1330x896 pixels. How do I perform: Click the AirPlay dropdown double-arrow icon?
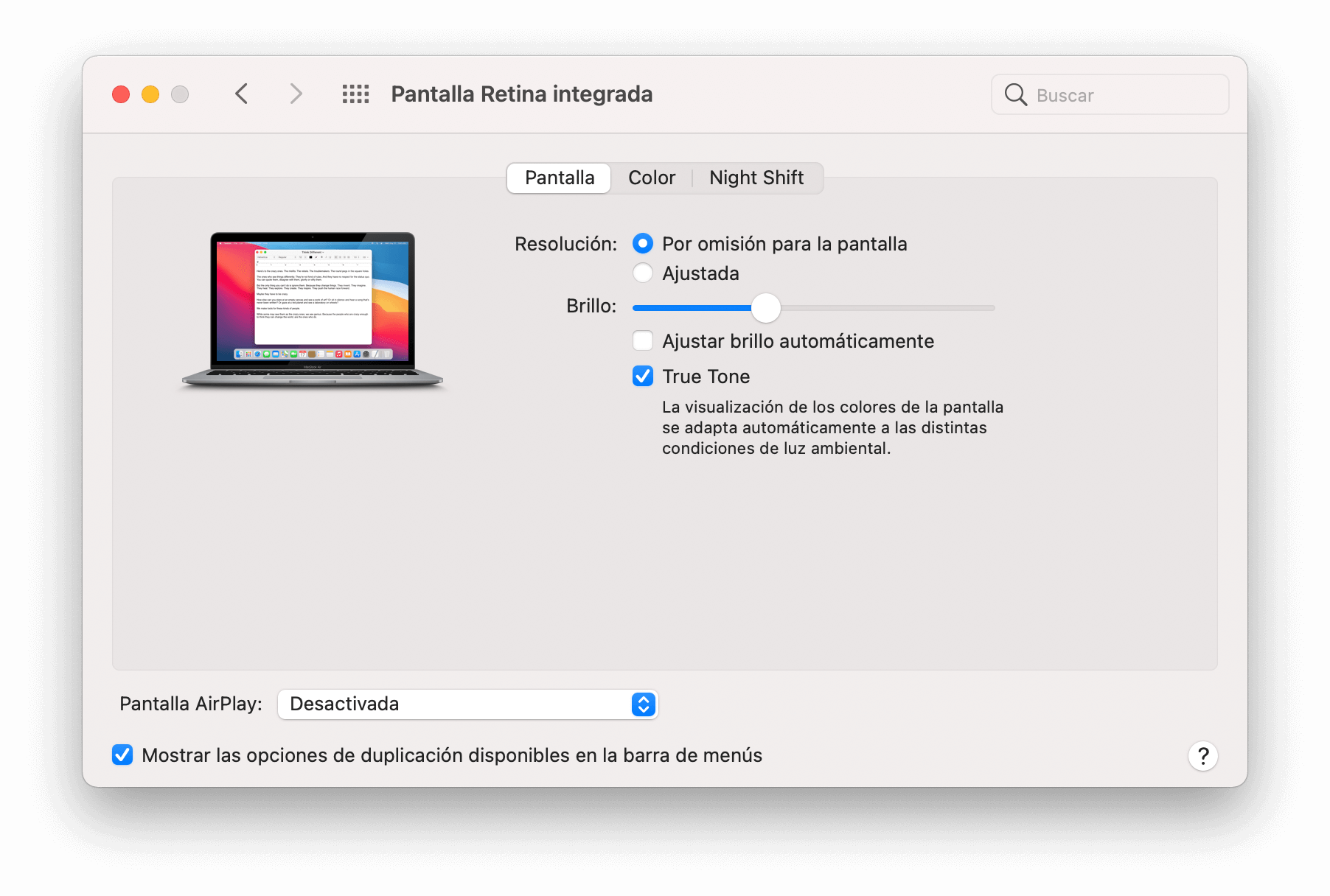(643, 704)
